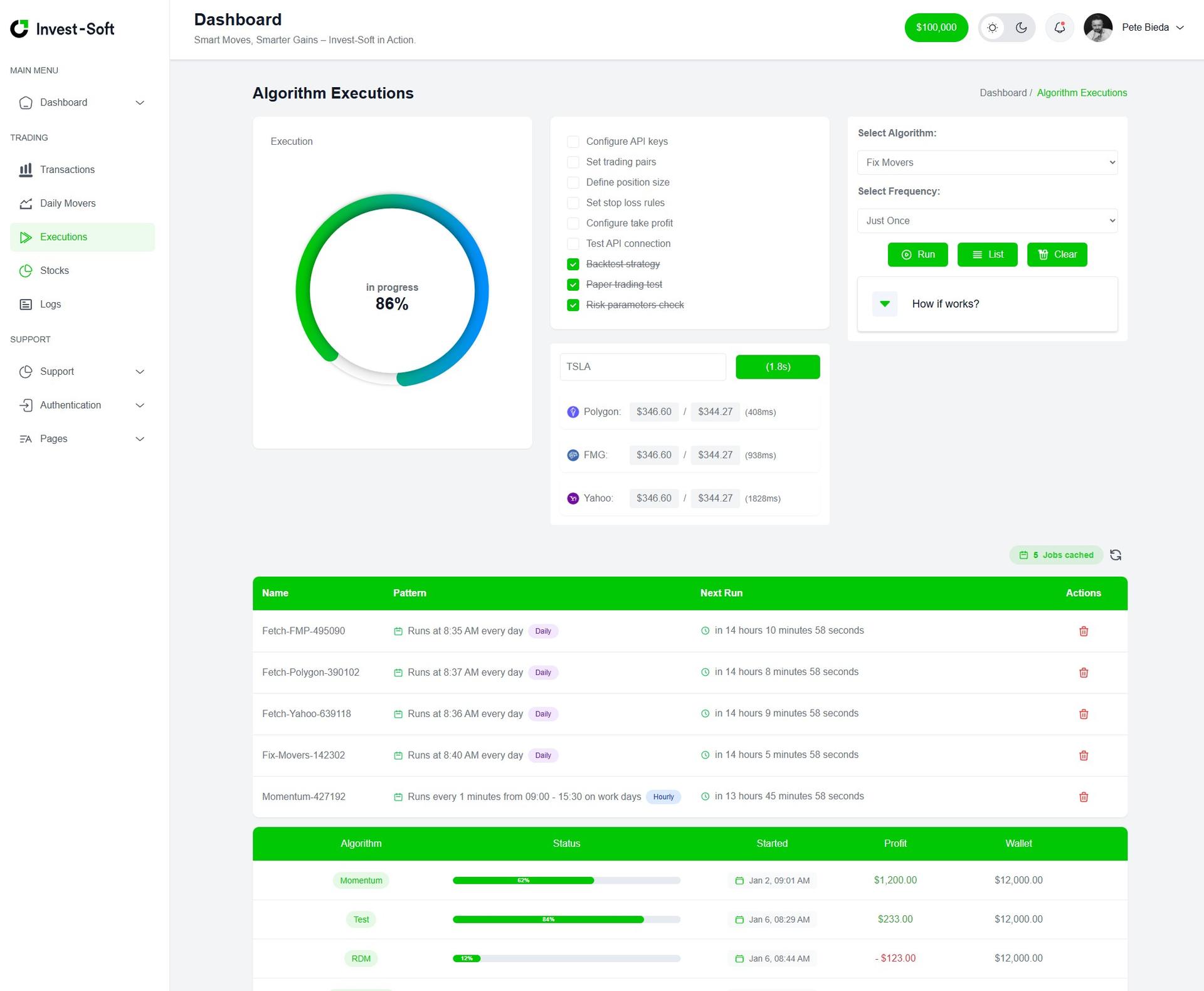Check the Configure API keys box
The height and width of the screenshot is (991, 1204).
click(573, 142)
